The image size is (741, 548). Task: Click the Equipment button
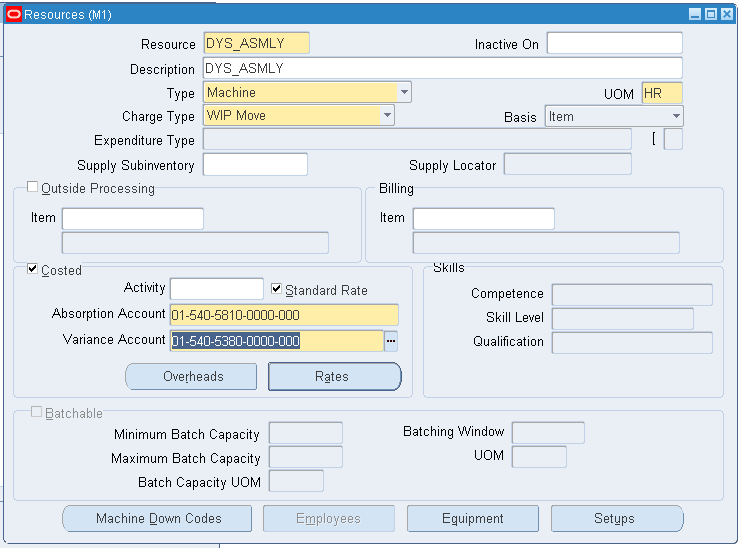point(473,519)
